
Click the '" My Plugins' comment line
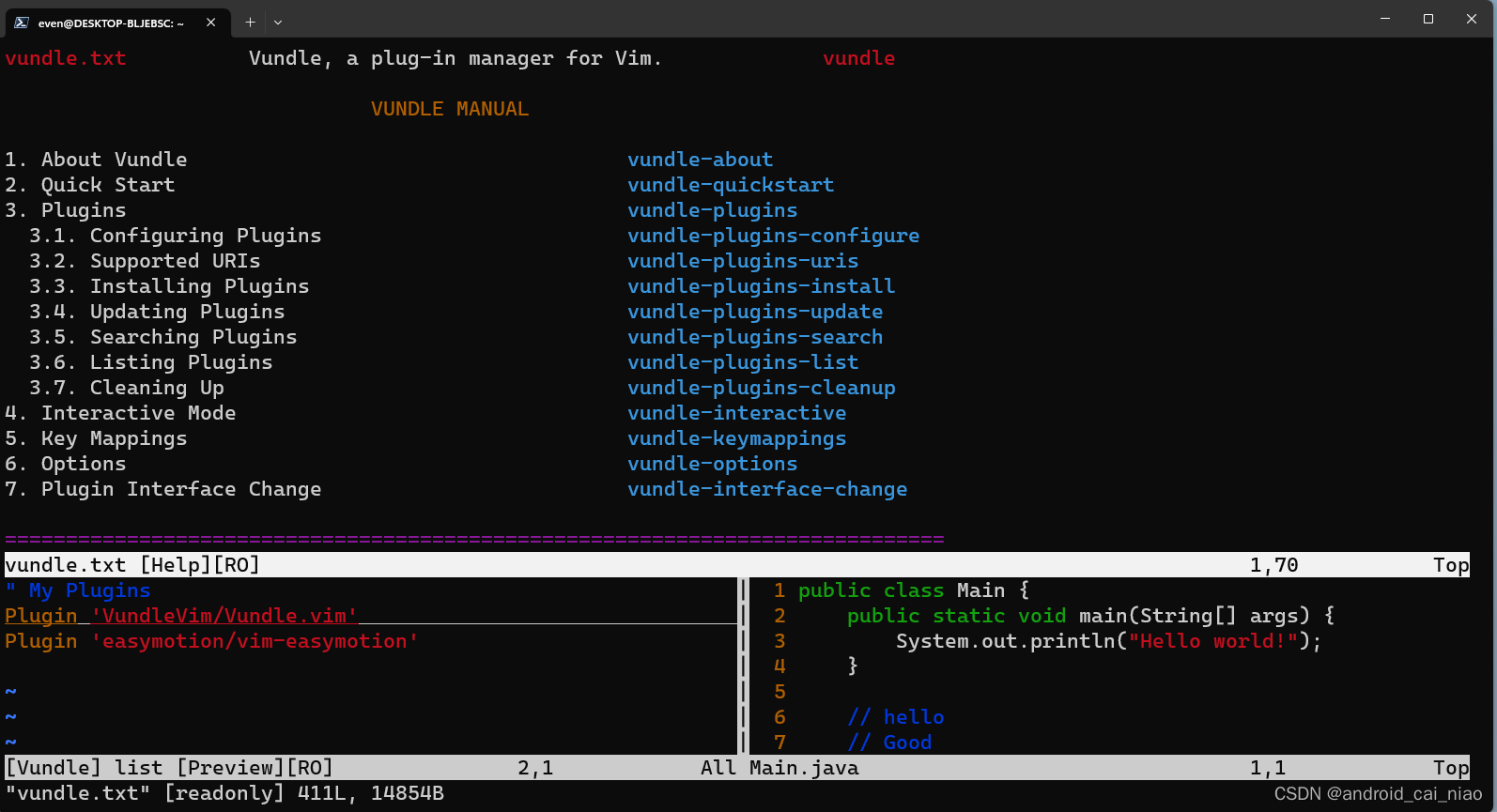tap(78, 590)
